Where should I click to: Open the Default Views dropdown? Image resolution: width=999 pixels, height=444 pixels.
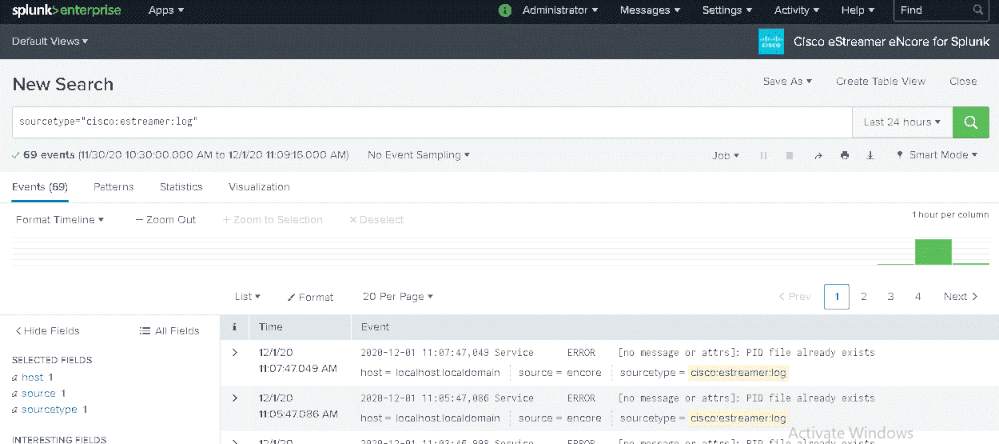(x=50, y=41)
